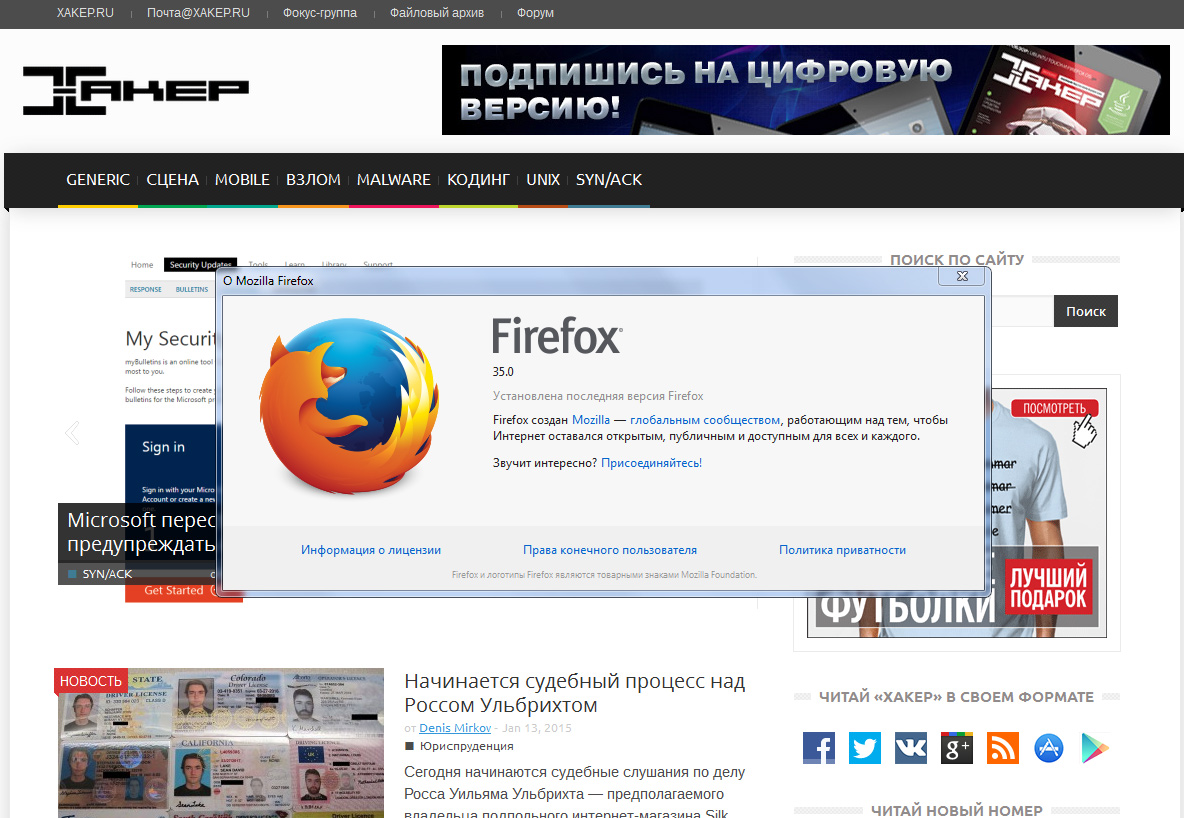Click the глобальным сообществом link

pyautogui.click(x=705, y=420)
